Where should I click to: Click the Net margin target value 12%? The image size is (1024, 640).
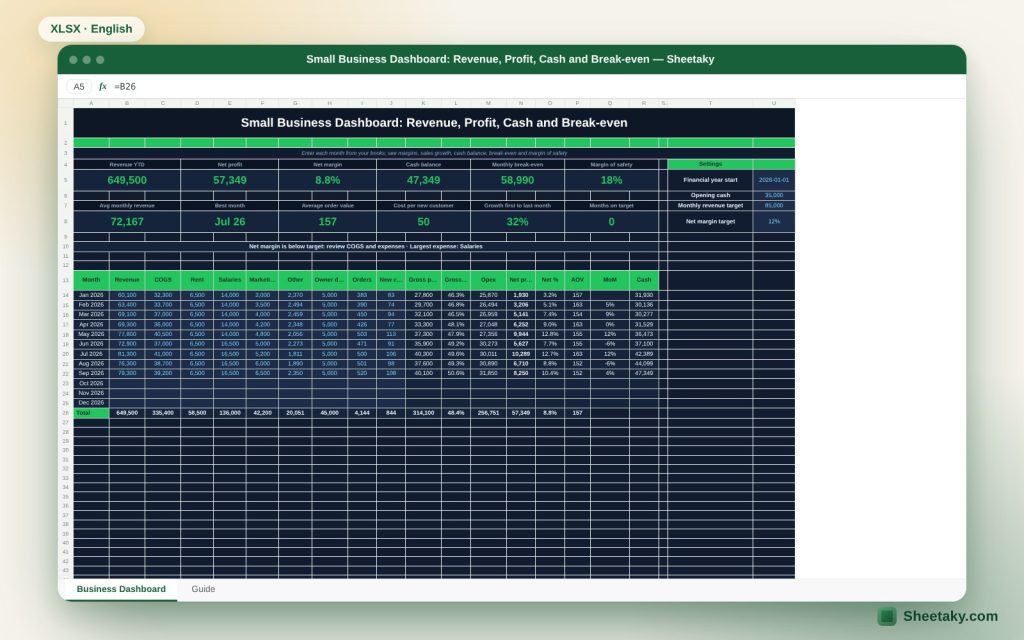774,221
